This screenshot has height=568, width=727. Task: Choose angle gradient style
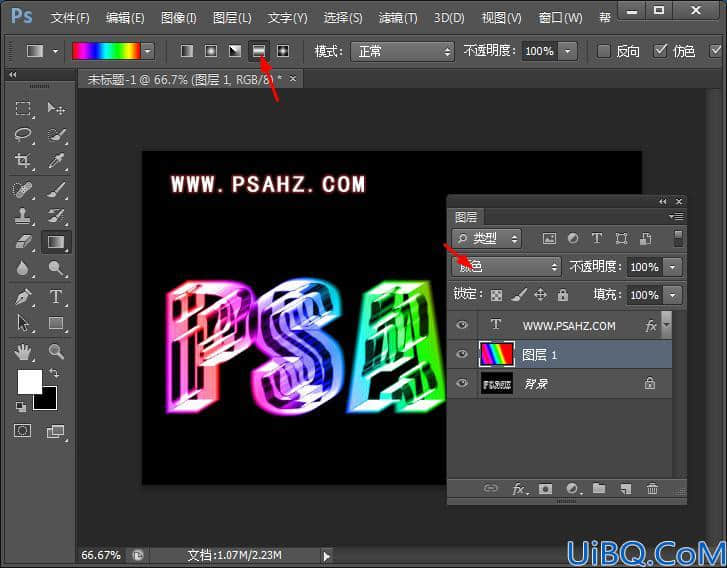(235, 51)
